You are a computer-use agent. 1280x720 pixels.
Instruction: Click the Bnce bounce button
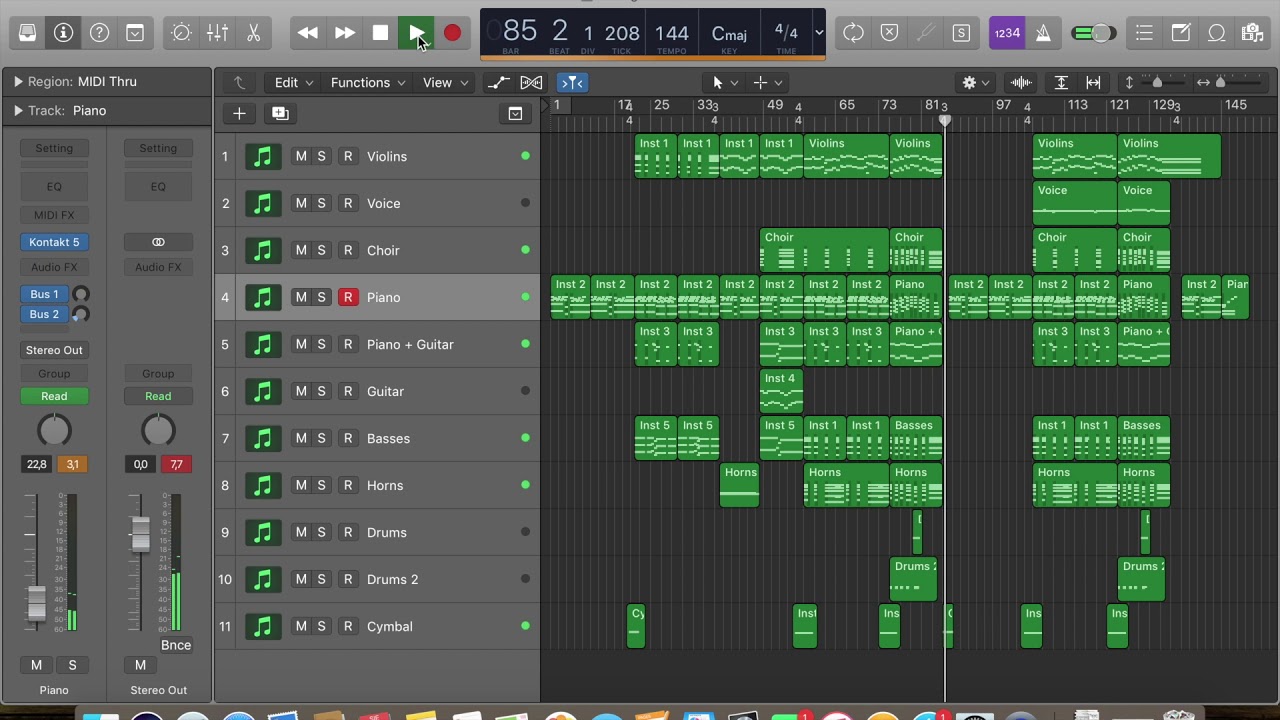176,645
